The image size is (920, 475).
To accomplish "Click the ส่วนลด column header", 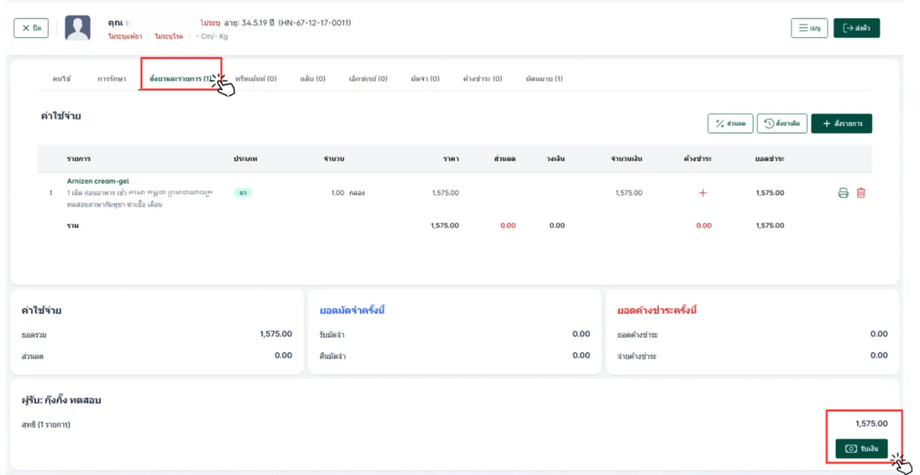I will point(505,159).
